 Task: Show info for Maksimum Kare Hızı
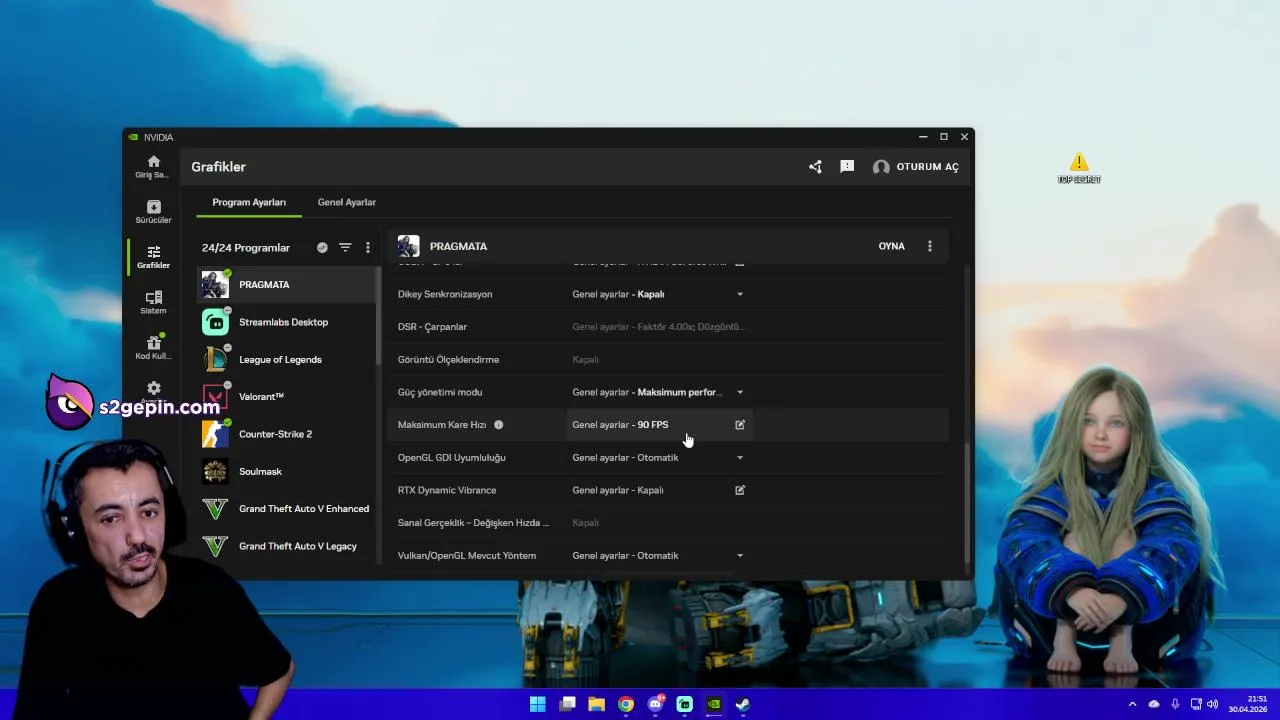pos(498,425)
